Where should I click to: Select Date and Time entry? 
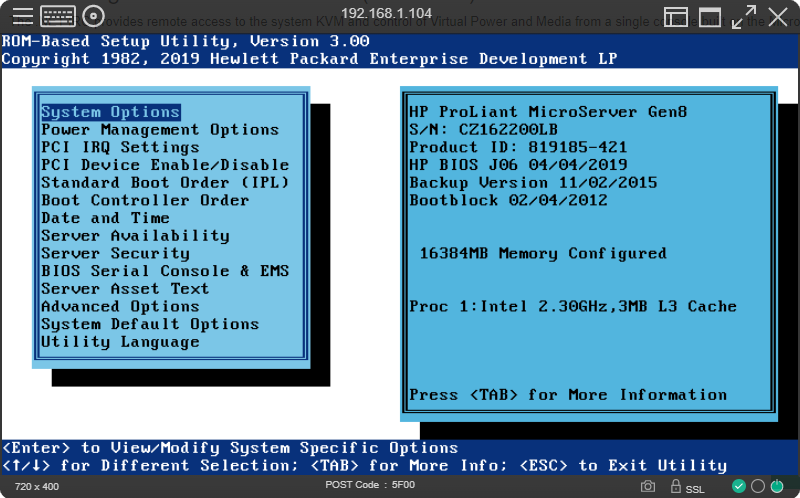106,218
